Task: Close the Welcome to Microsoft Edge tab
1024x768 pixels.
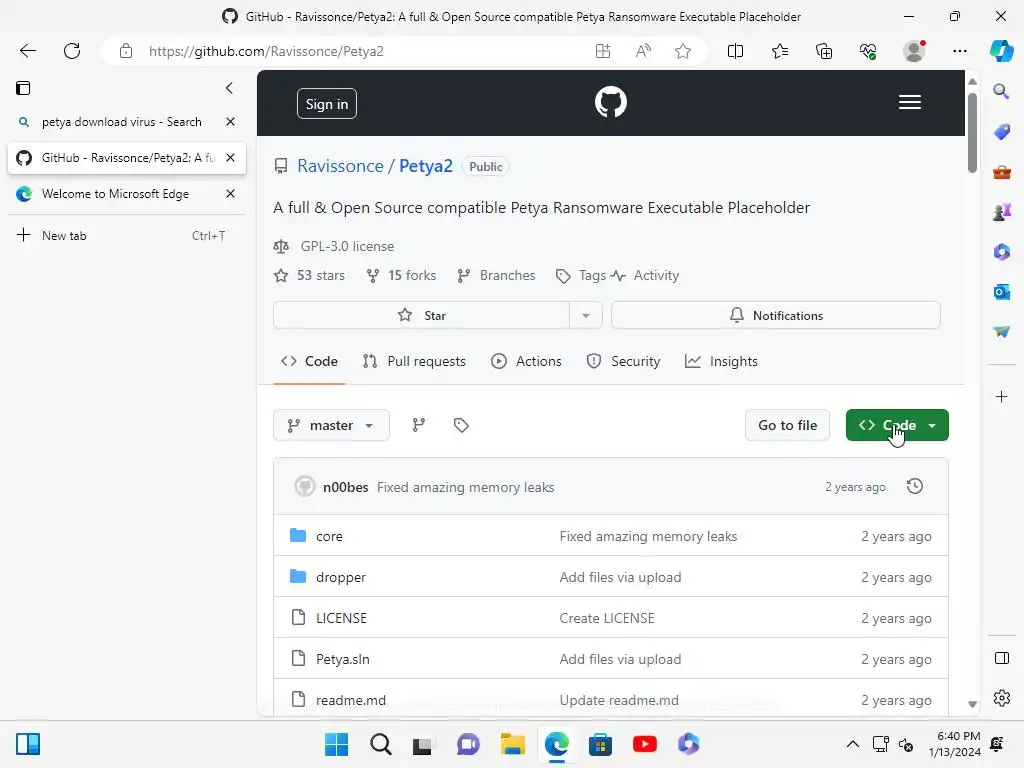Action: (231, 193)
